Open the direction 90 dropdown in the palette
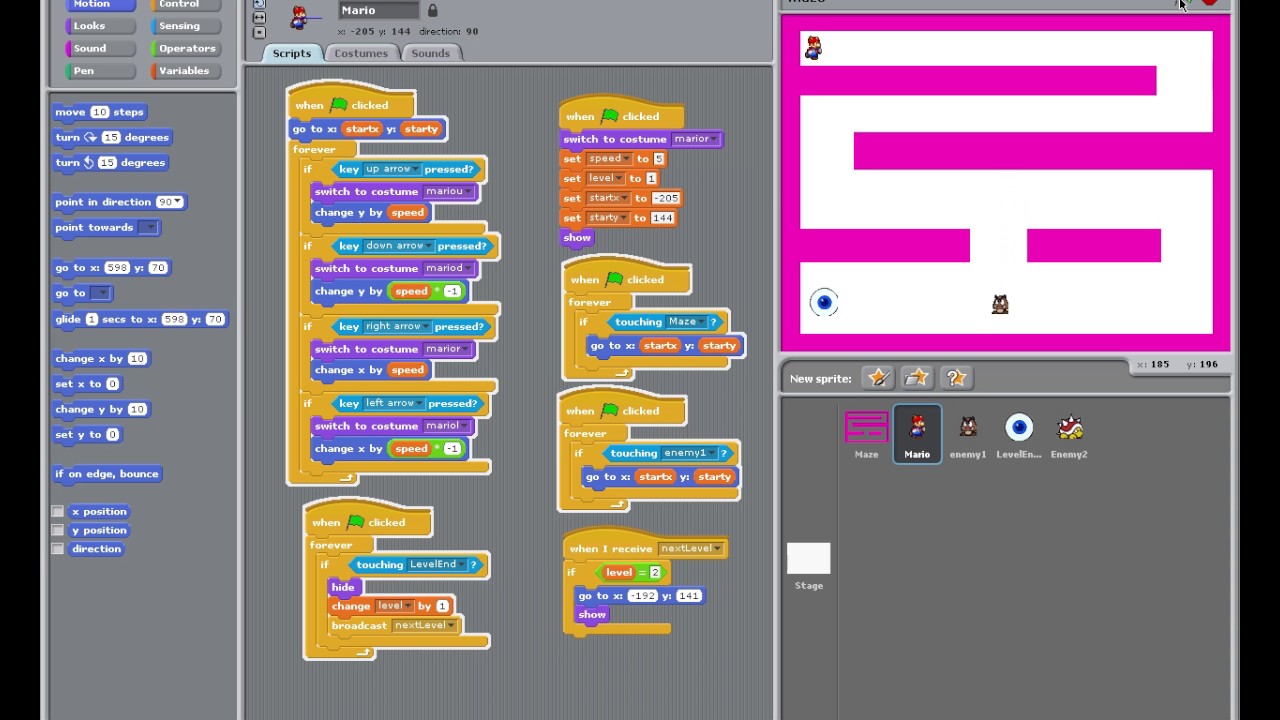Viewport: 1280px width, 720px height. (x=177, y=202)
